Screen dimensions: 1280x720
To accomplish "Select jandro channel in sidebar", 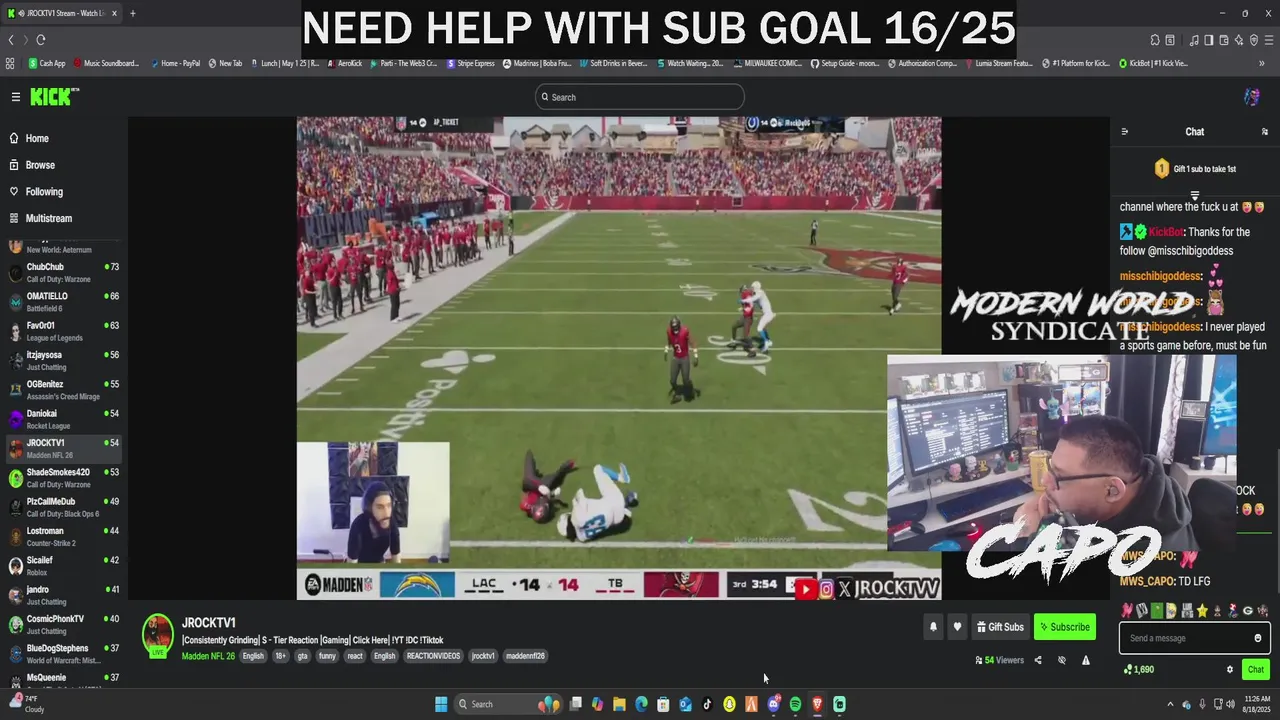I will pyautogui.click(x=64, y=595).
